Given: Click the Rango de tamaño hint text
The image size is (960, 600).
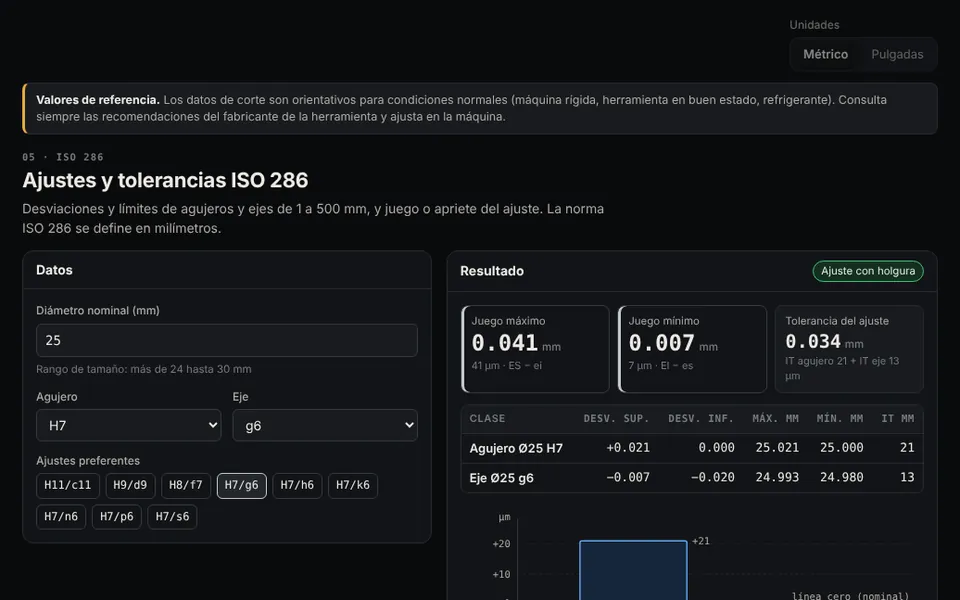Looking at the screenshot, I should pos(144,369).
